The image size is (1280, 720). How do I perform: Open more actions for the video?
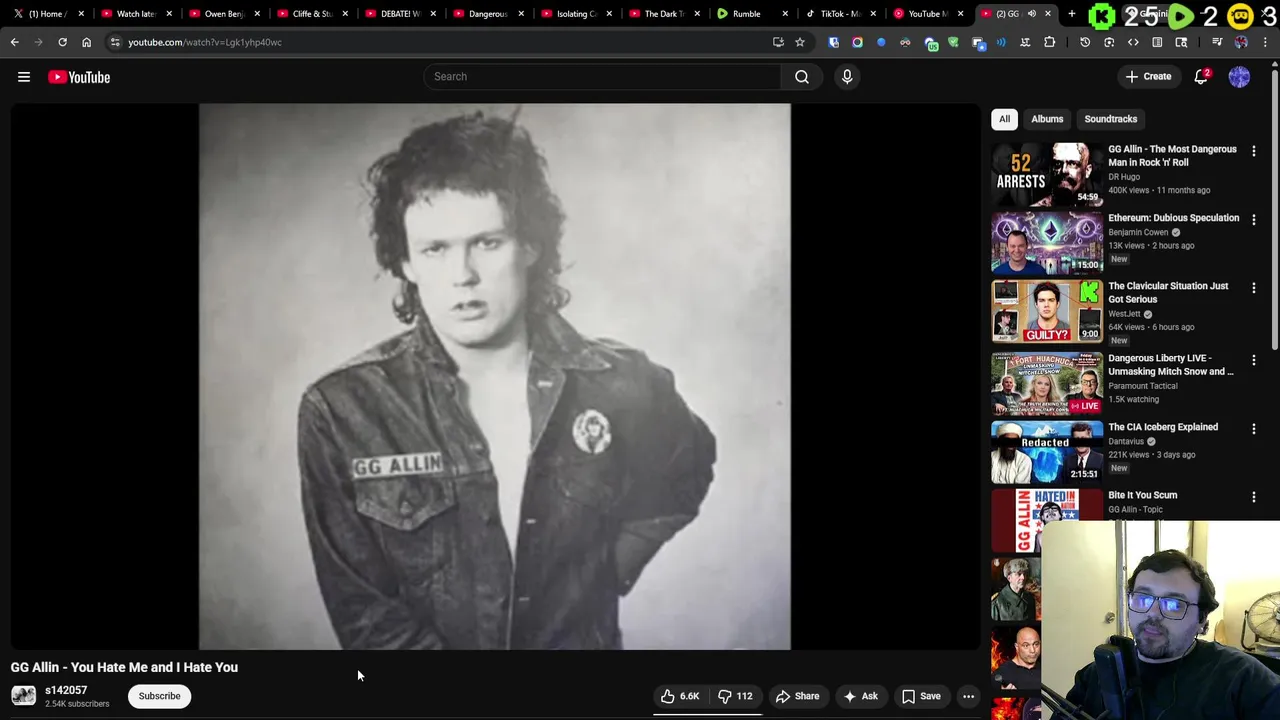click(x=968, y=696)
